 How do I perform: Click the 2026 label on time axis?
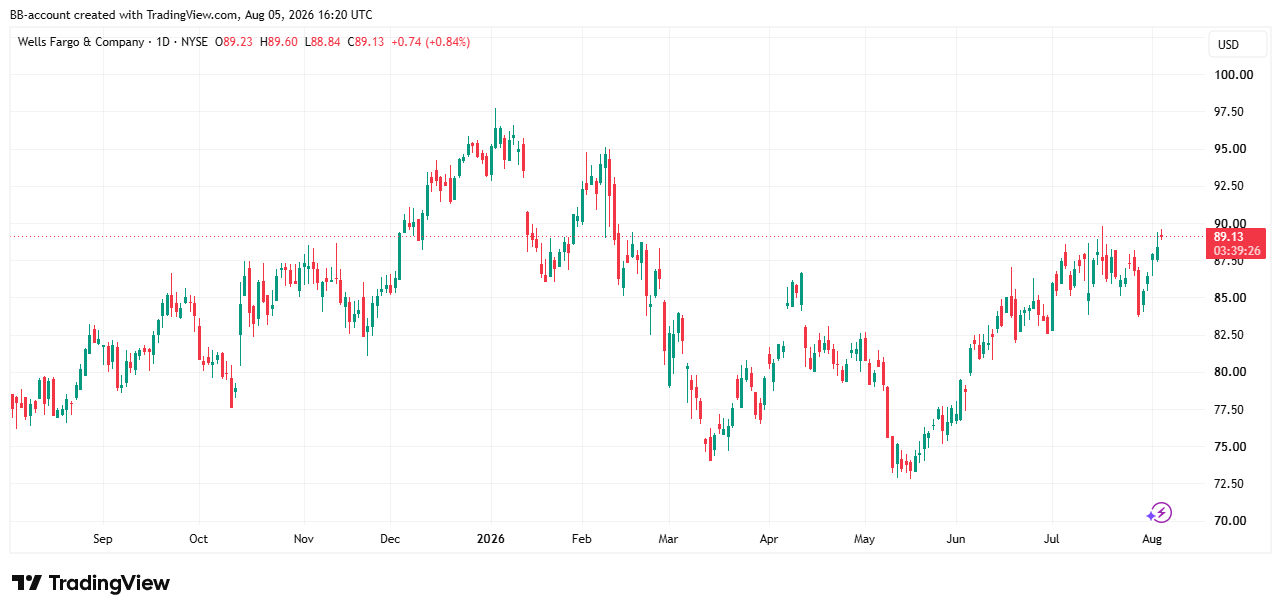point(491,539)
